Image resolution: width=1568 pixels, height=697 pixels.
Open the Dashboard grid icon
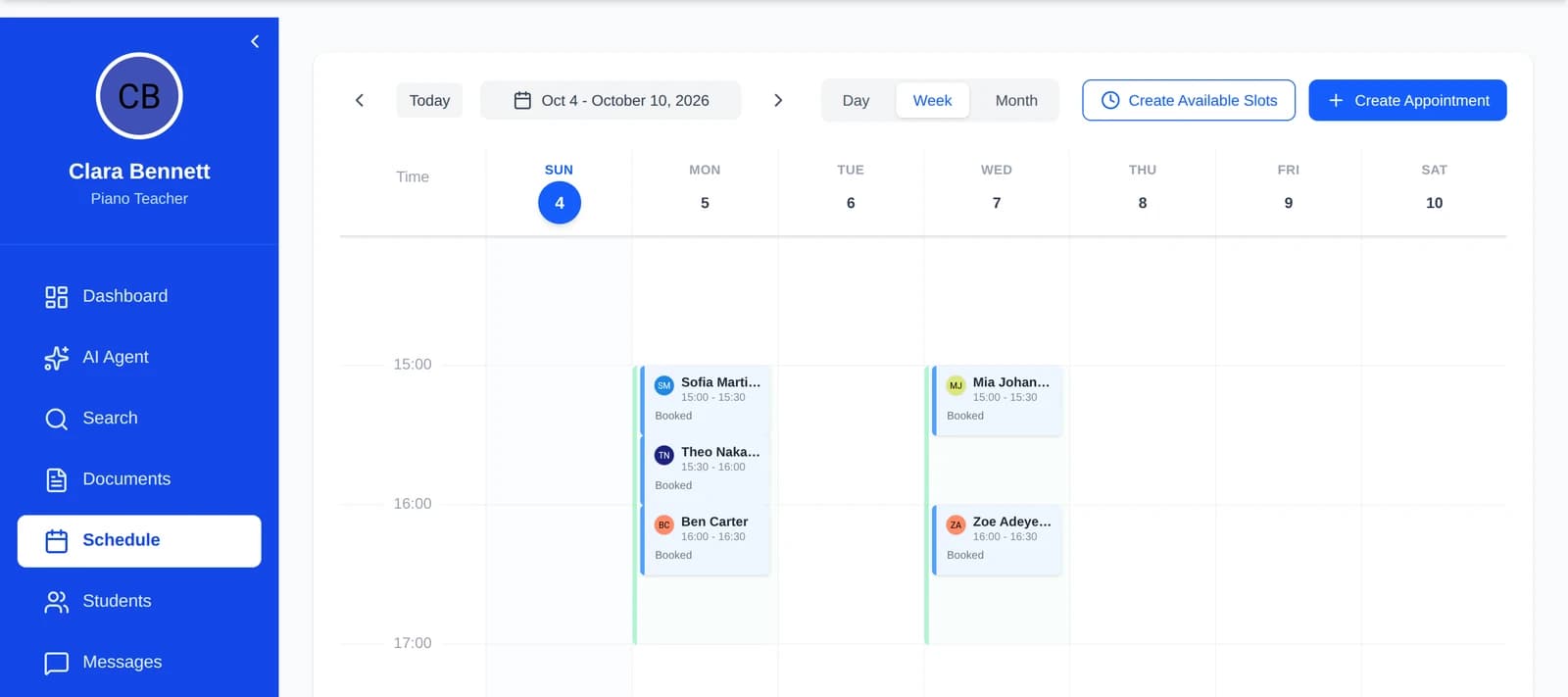click(x=57, y=297)
